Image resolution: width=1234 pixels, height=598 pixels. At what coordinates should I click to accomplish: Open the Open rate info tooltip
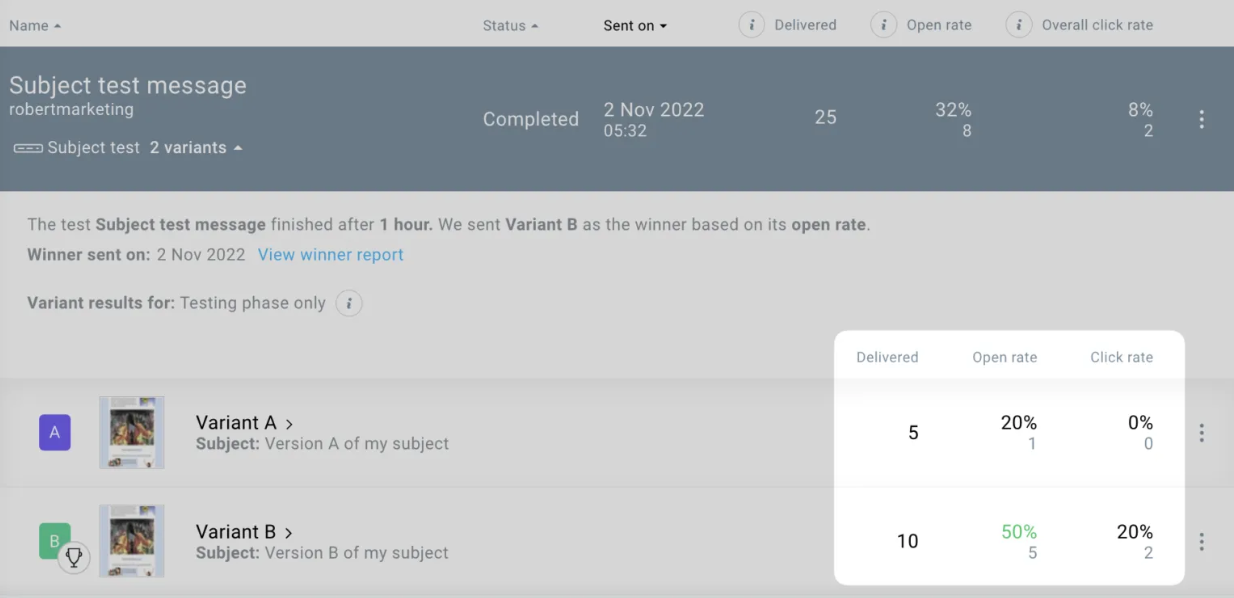(883, 24)
